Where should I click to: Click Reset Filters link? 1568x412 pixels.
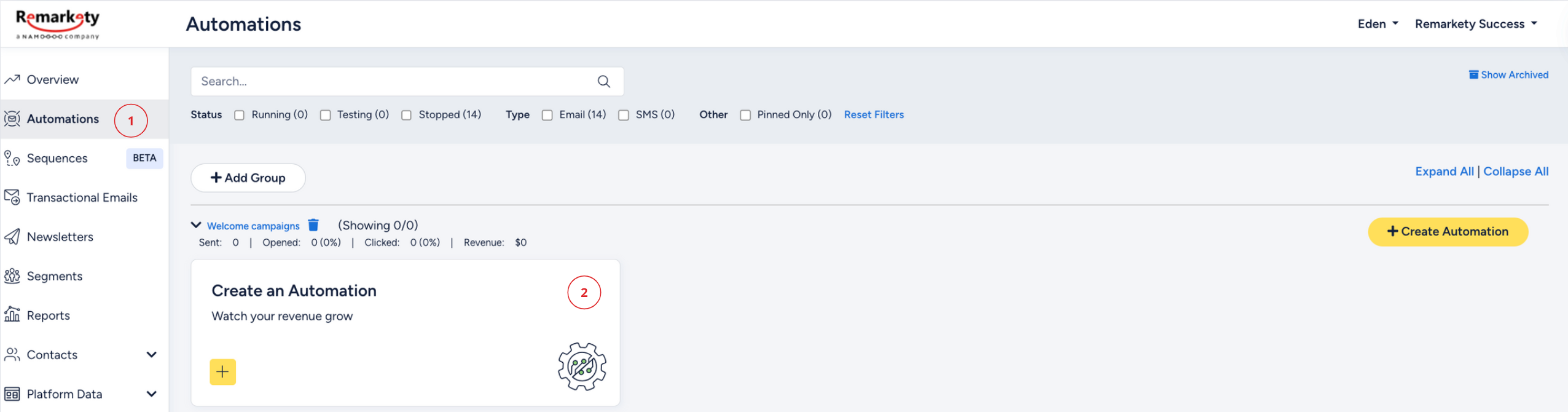pyautogui.click(x=874, y=115)
